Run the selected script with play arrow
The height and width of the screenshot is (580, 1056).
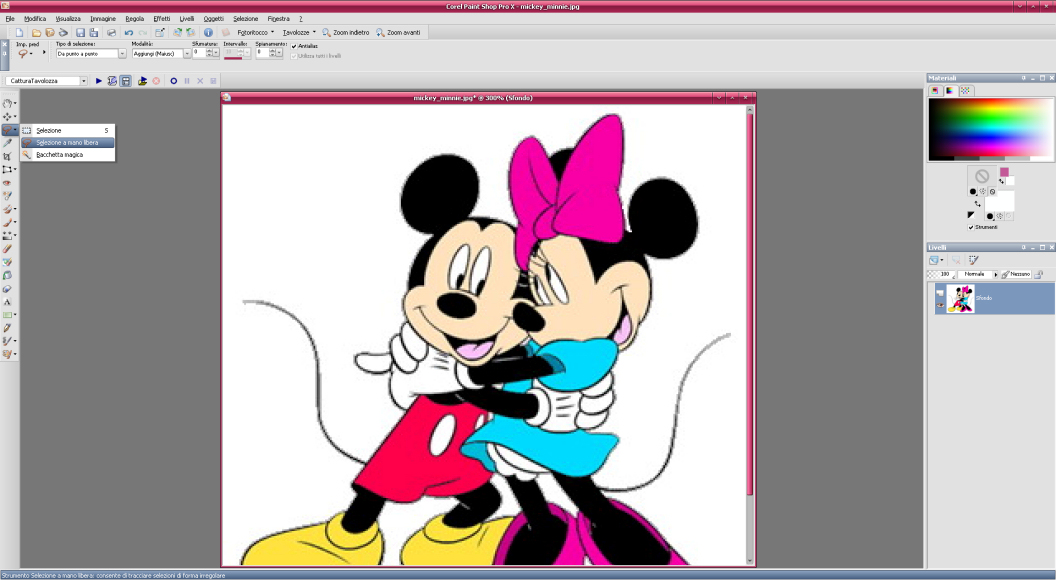click(x=99, y=81)
